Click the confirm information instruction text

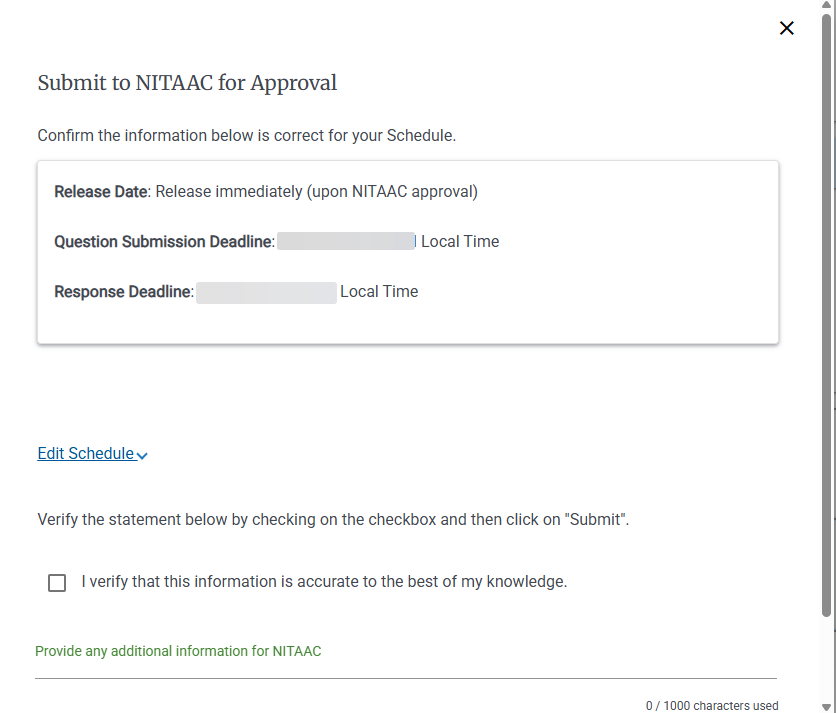pos(246,135)
